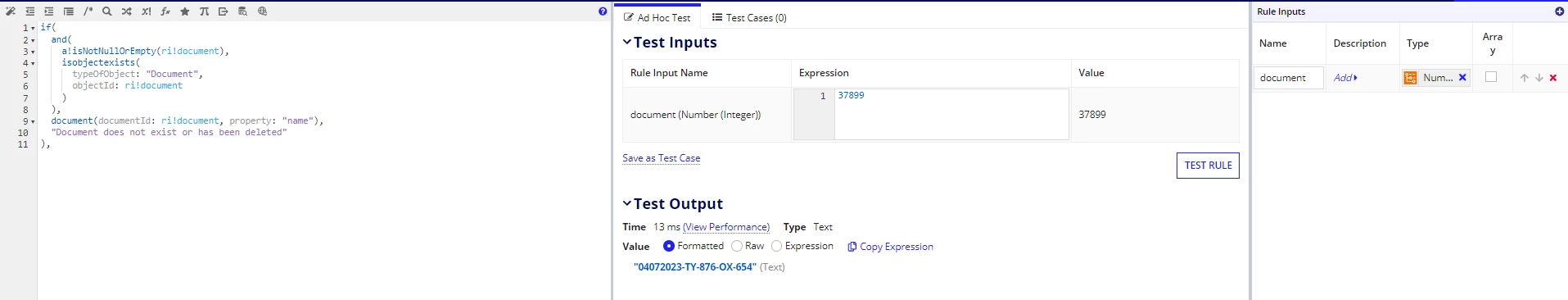The width and height of the screenshot is (1568, 300).
Task: Open the blue help question mark icon
Action: [603, 11]
